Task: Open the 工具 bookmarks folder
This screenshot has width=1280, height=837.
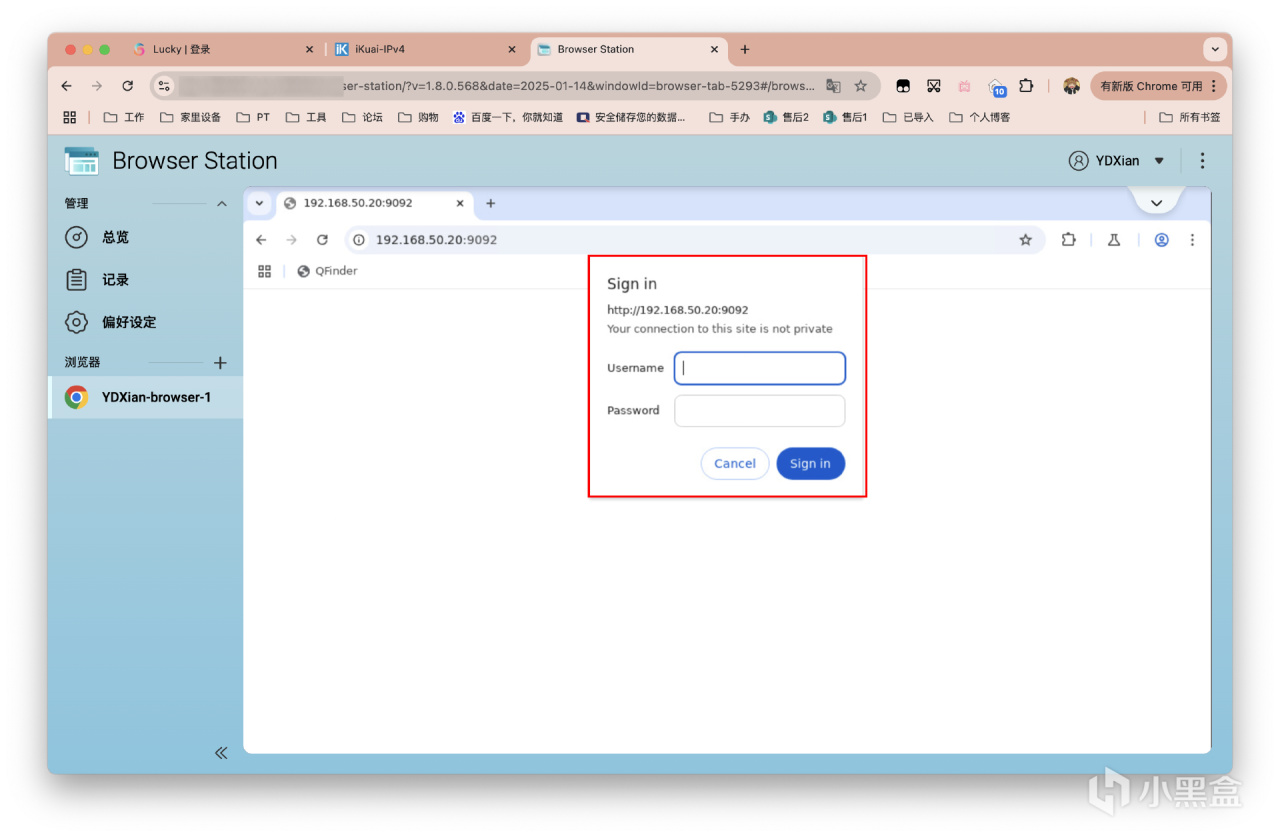Action: pyautogui.click(x=306, y=117)
